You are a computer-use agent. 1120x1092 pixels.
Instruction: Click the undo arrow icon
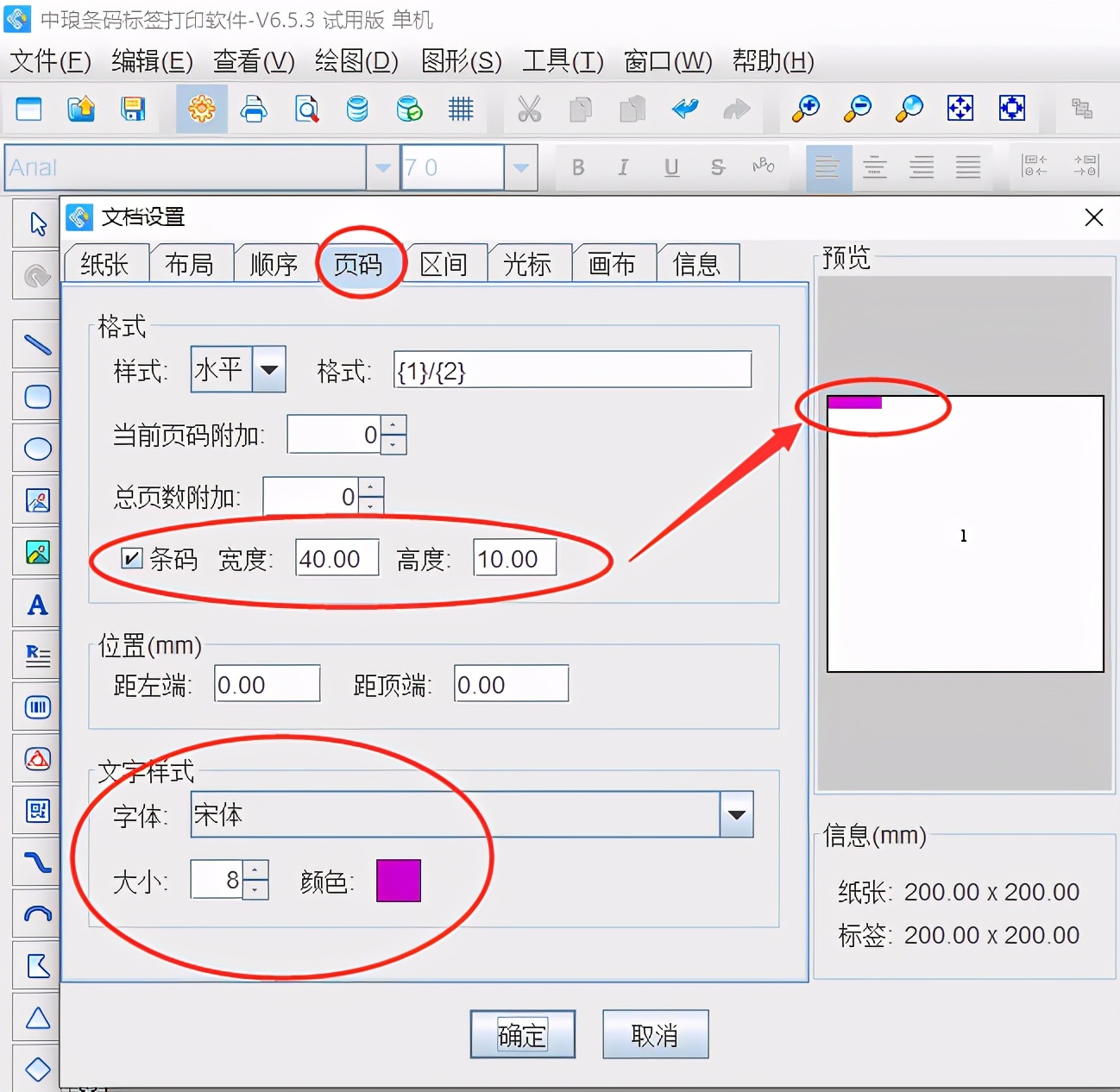coord(685,109)
